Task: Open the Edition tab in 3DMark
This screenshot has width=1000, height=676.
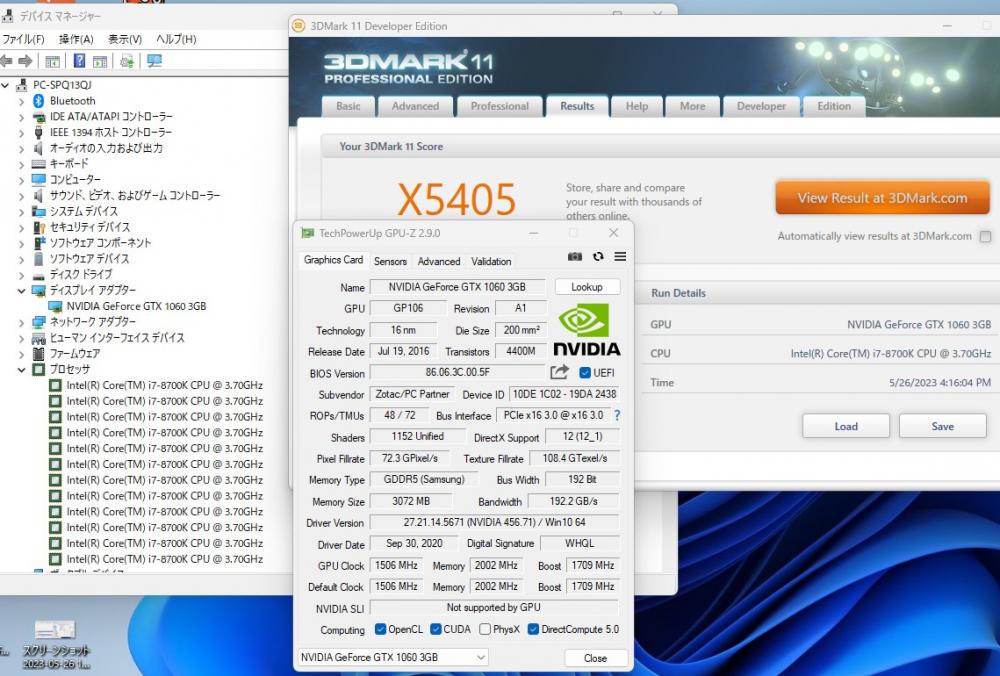Action: pos(834,107)
